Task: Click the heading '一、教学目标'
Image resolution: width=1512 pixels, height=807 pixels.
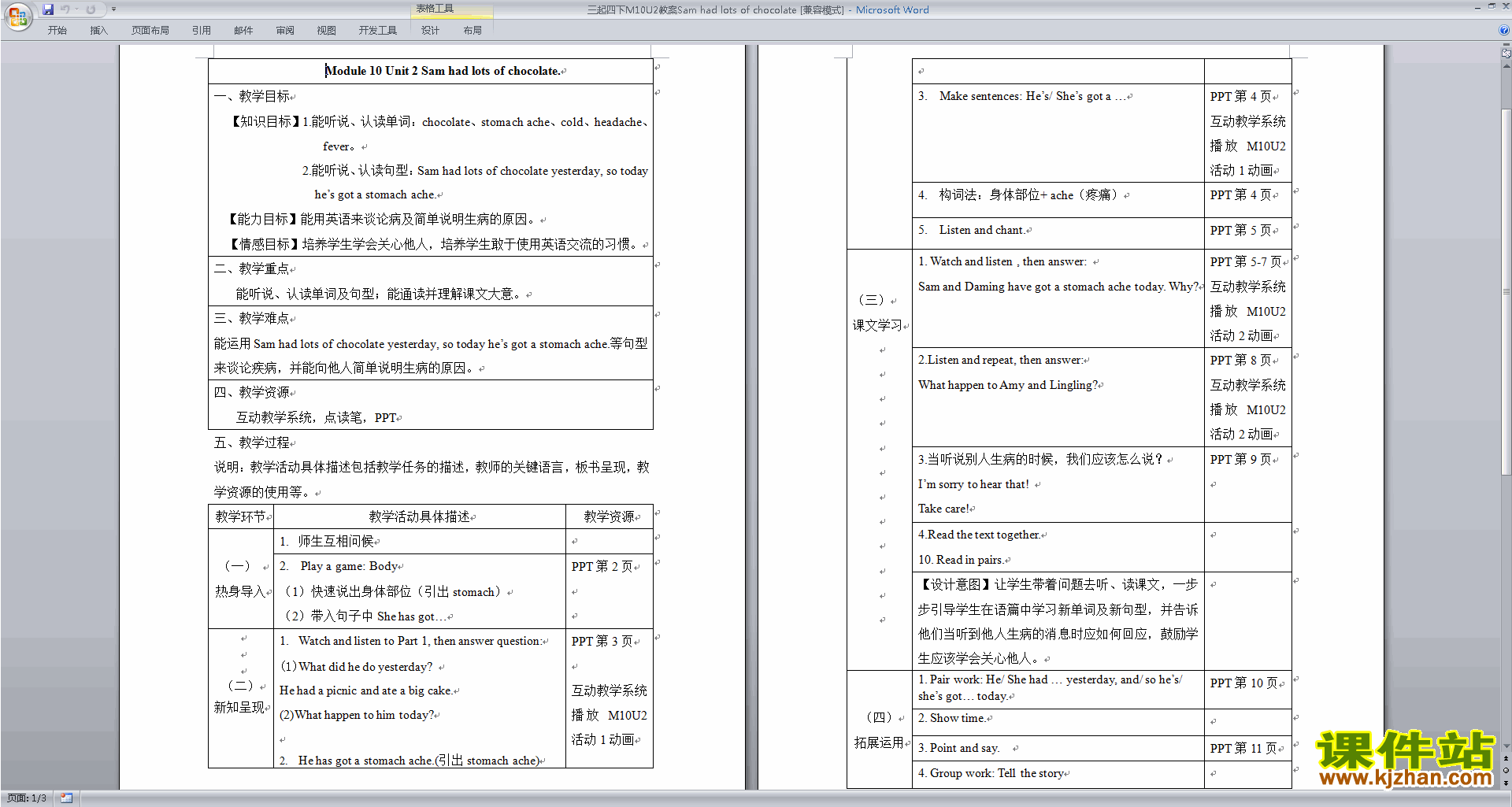Action: (252, 96)
